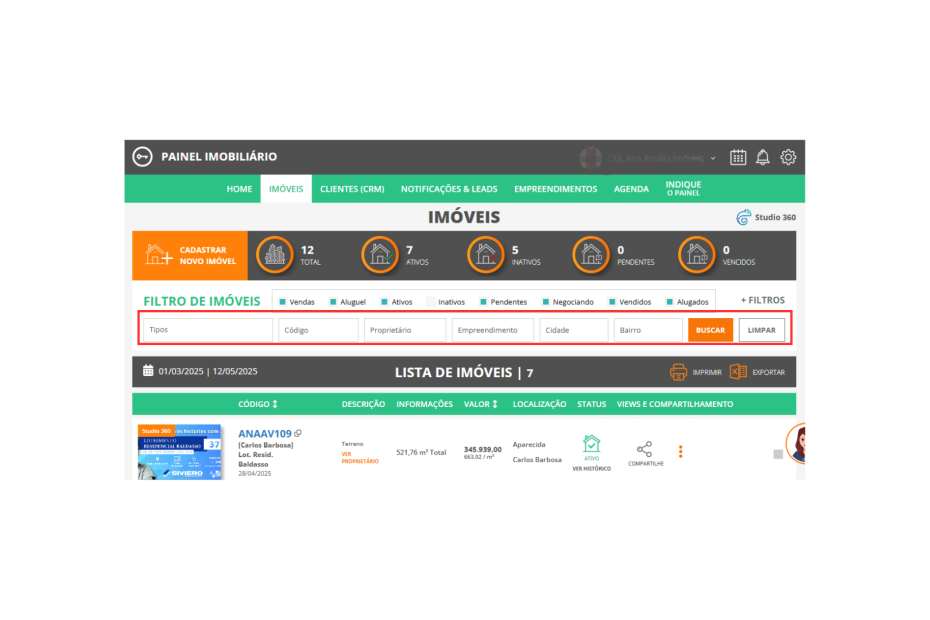Open the calendar icon in the header
930x620 pixels.
738,157
